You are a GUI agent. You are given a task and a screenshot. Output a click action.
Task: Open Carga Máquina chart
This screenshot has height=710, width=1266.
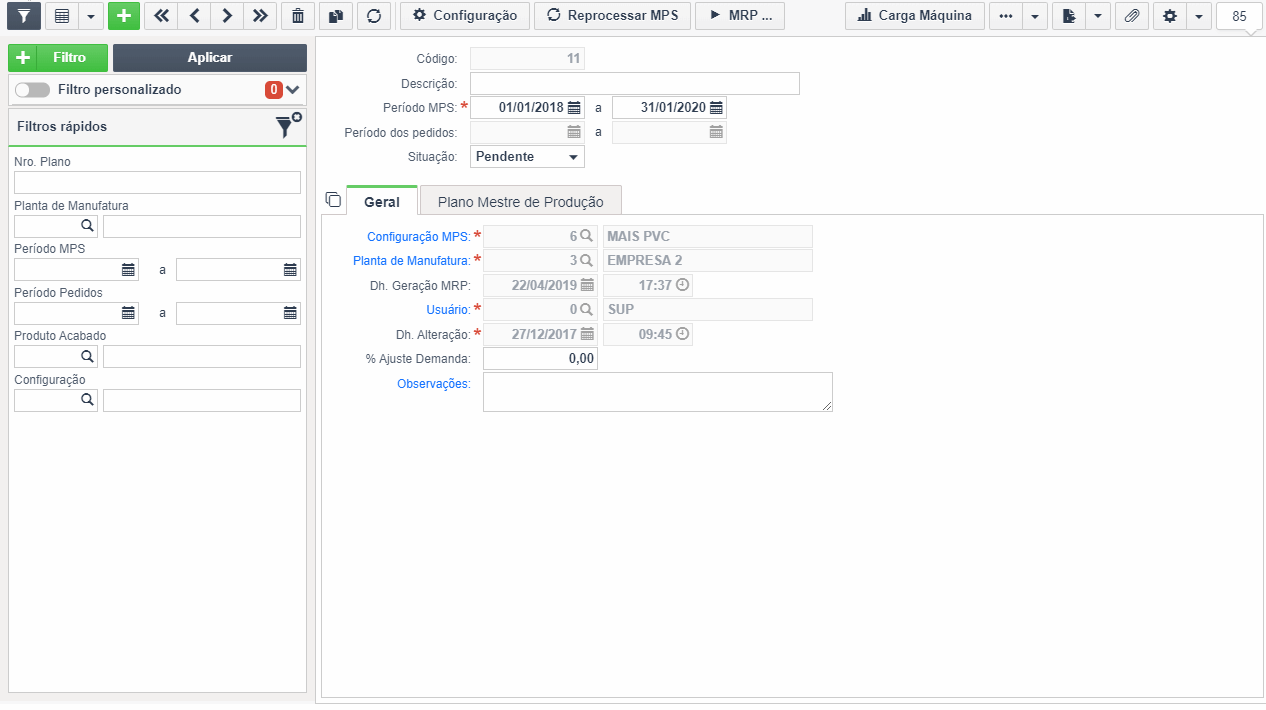click(x=915, y=16)
